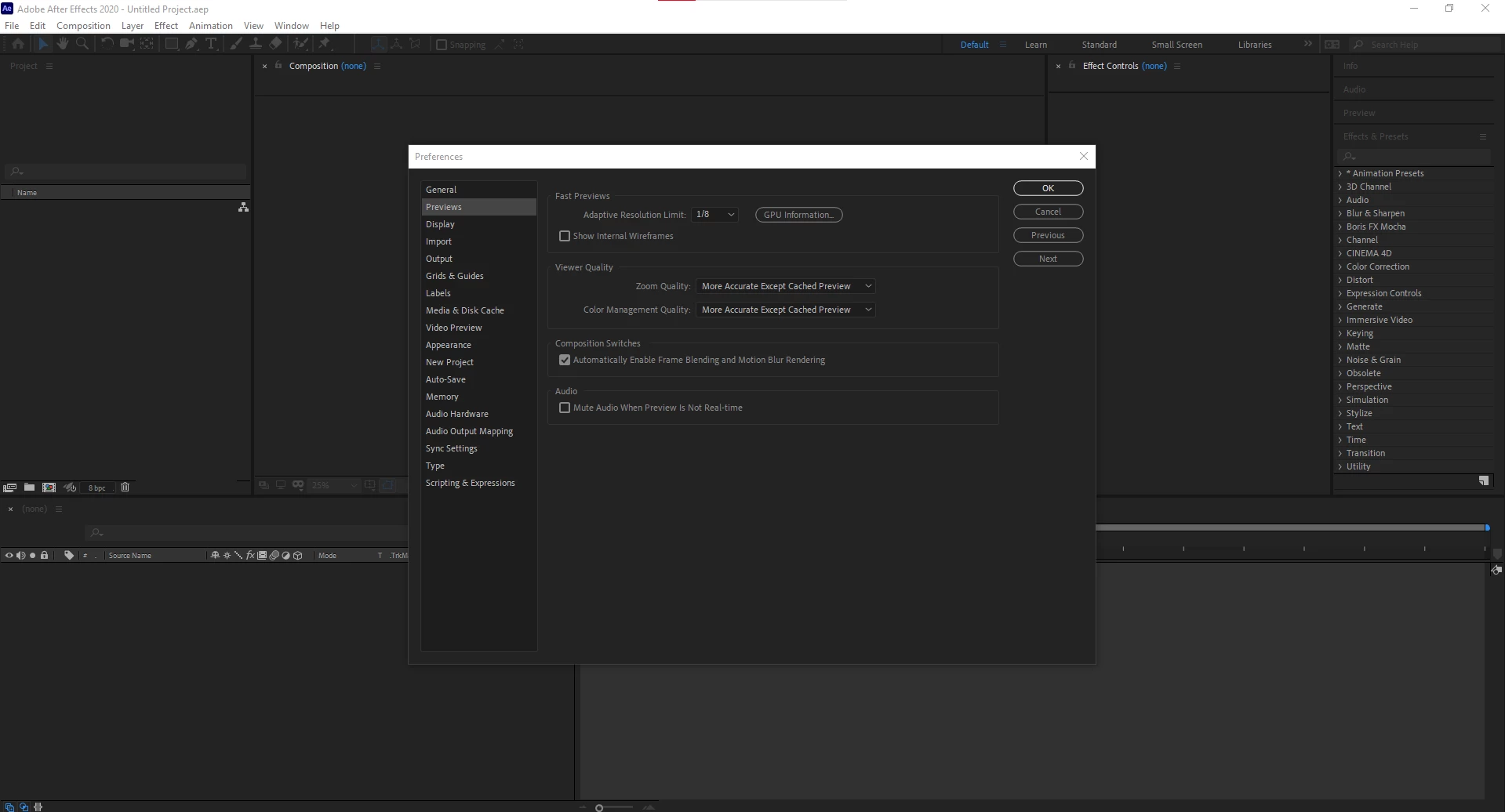
Task: Create a new folder in Project panel
Action: pyautogui.click(x=29, y=488)
